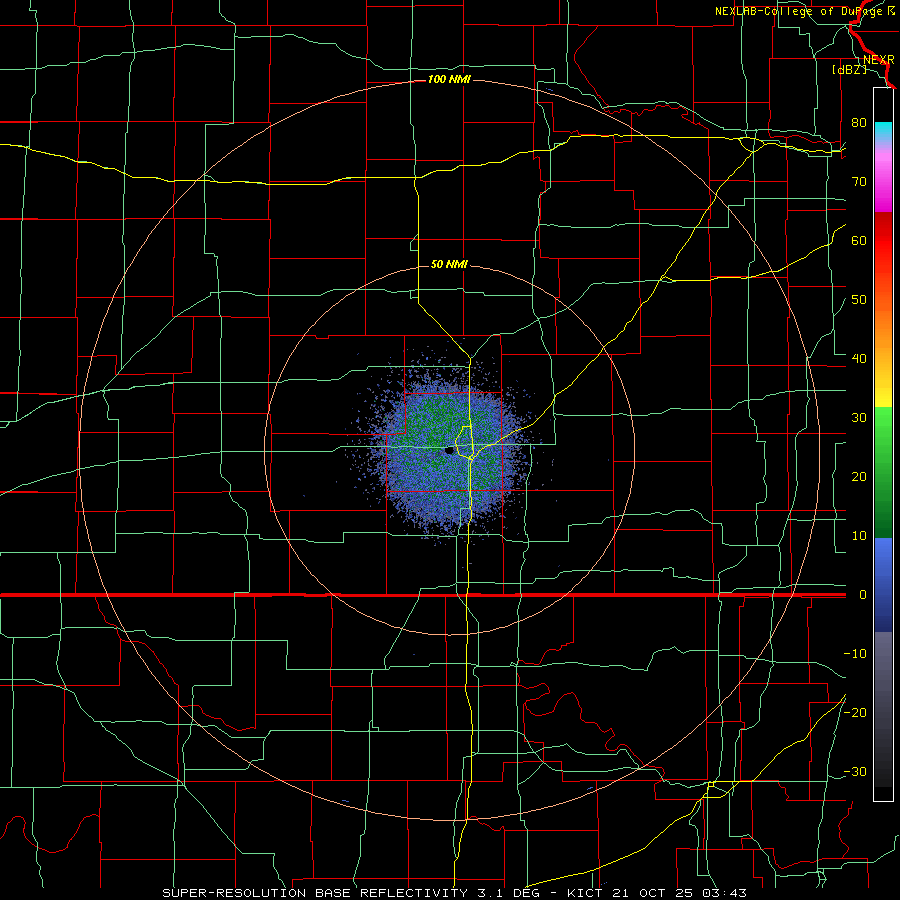
Task: Click the NEXR label above the legend
Action: 878,60
